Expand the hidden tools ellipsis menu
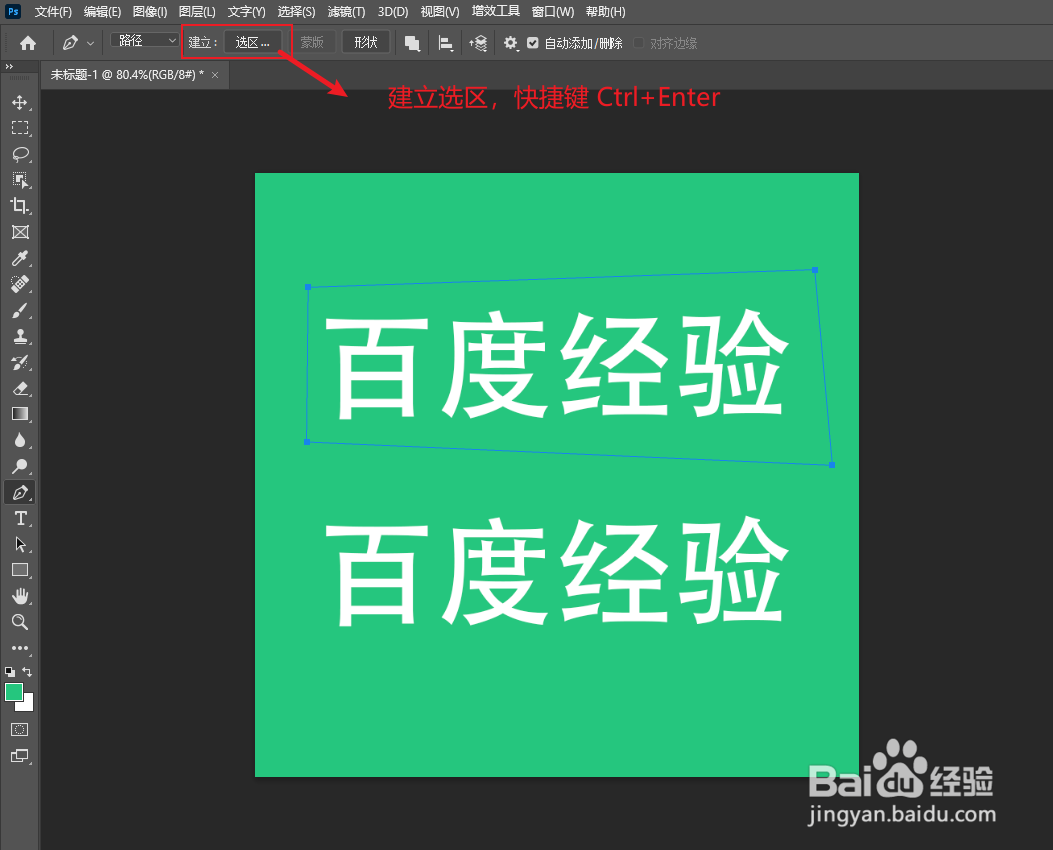The width and height of the screenshot is (1053, 850). [x=21, y=647]
